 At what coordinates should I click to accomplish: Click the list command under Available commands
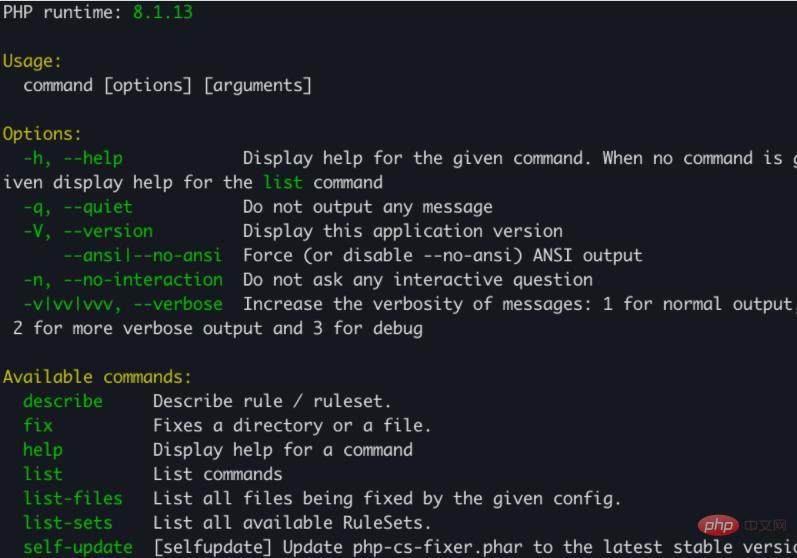[x=43, y=474]
